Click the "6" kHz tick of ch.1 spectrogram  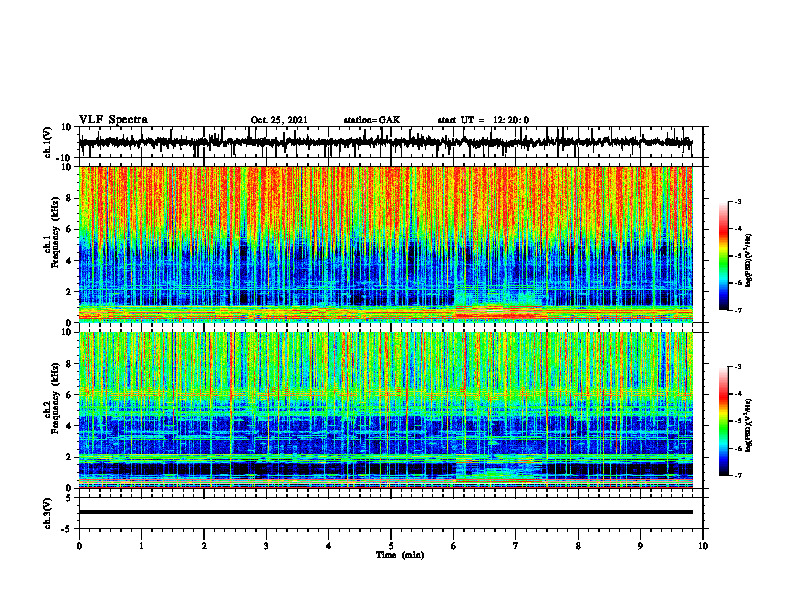[69, 229]
